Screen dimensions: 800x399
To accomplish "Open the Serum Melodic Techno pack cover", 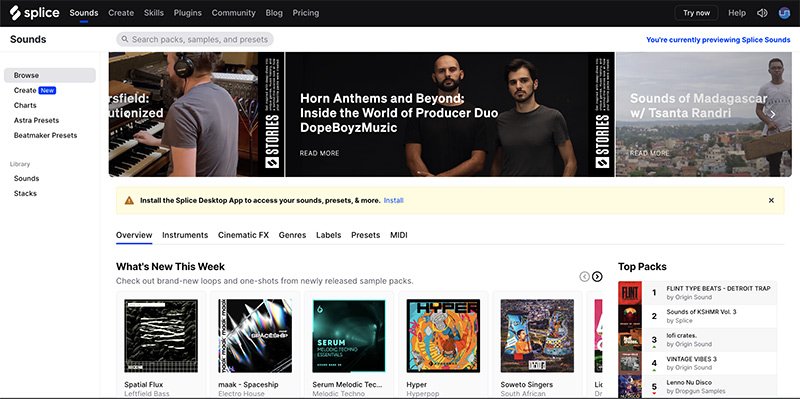I will point(349,336).
